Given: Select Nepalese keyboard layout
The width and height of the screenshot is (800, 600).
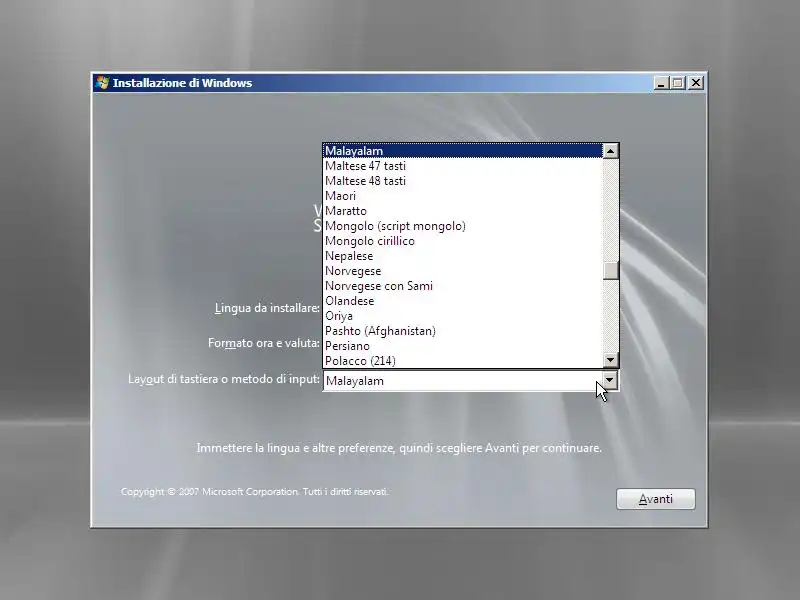Looking at the screenshot, I should click(463, 256).
